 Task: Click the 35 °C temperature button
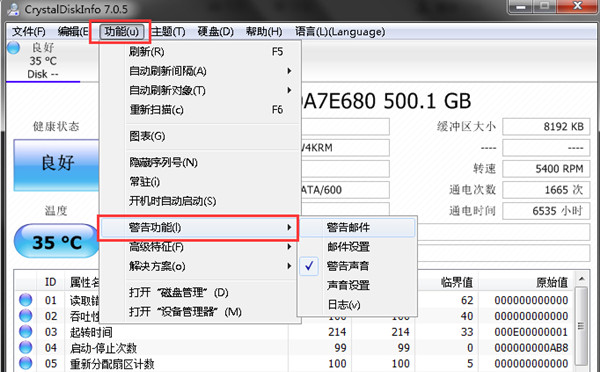coord(57,241)
